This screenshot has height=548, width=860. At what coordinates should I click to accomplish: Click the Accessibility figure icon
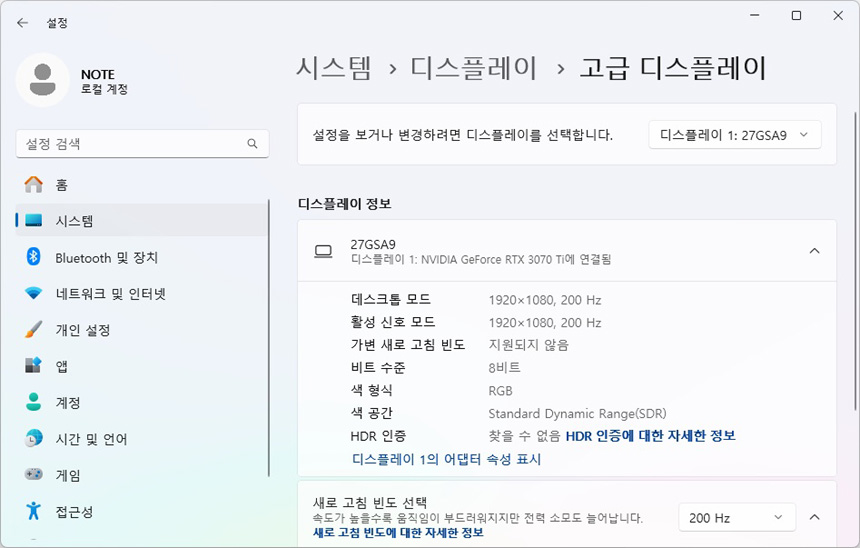pos(34,511)
